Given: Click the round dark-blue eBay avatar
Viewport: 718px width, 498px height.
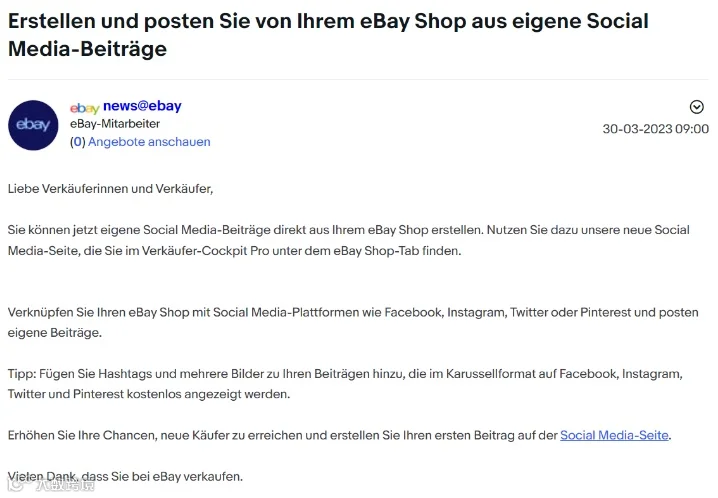Looking at the screenshot, I should pyautogui.click(x=33, y=125).
